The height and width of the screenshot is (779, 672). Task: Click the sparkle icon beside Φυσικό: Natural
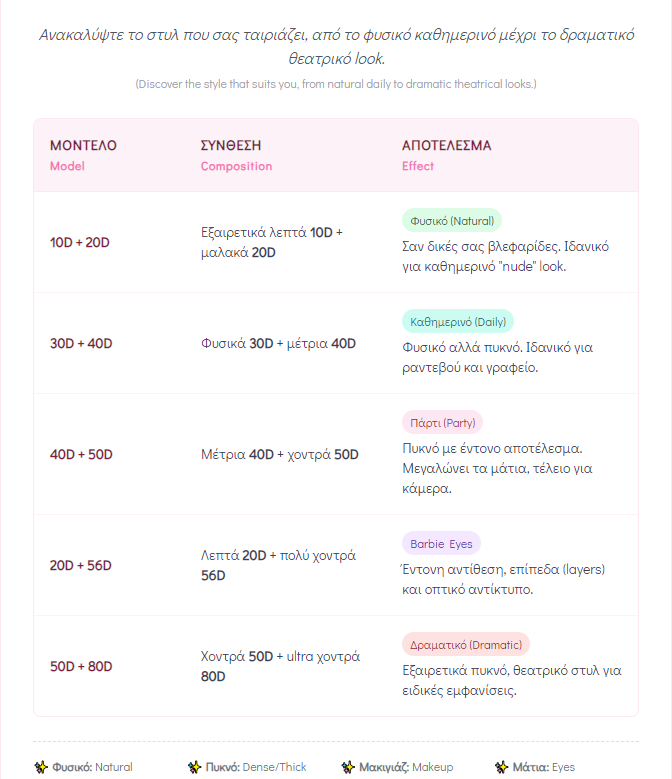(x=40, y=767)
